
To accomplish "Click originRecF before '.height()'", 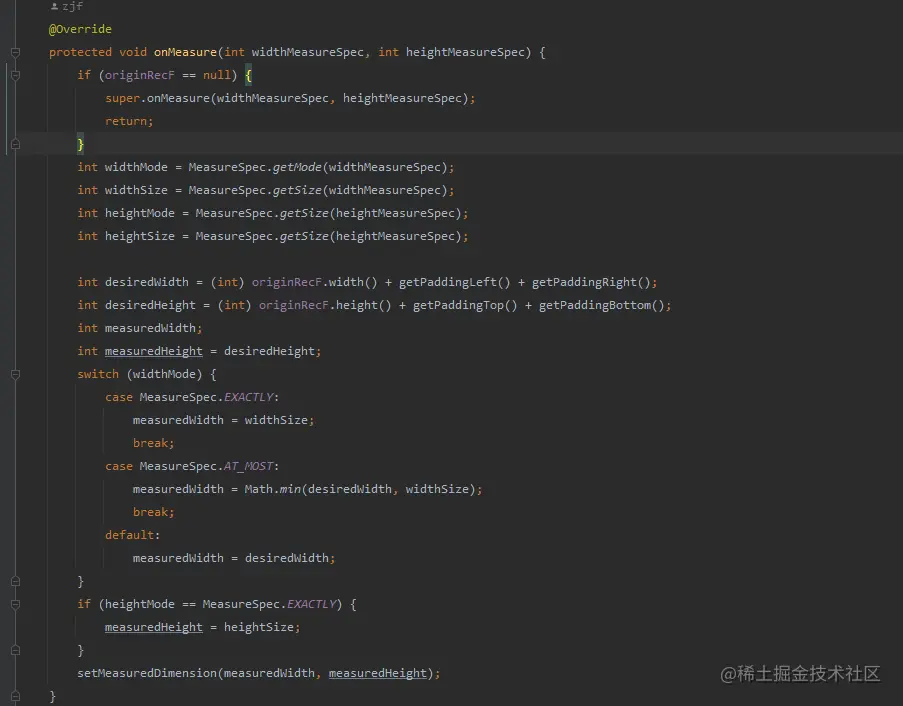I will (x=294, y=305).
